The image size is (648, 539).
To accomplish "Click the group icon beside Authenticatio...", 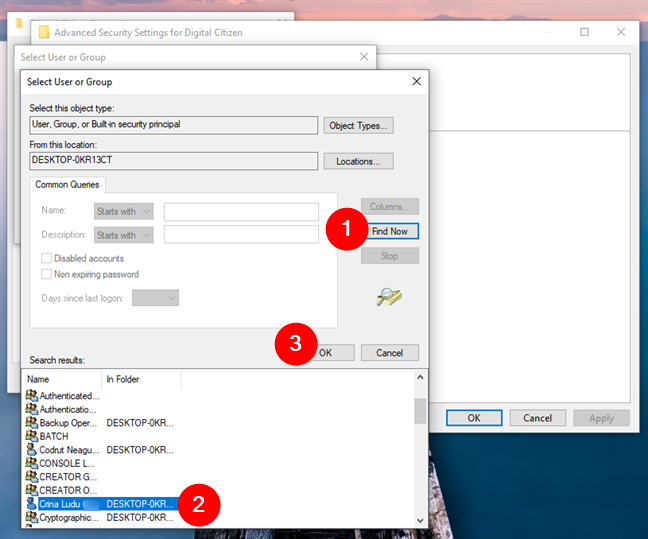I will 31,409.
